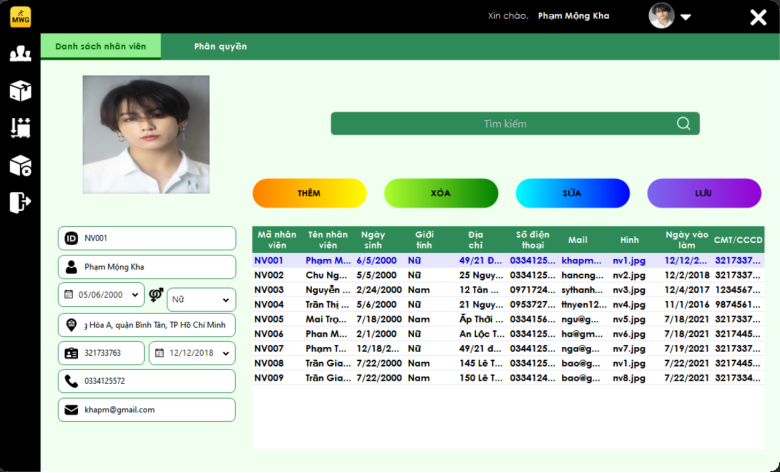Image resolution: width=780 pixels, height=473 pixels.
Task: Click the XÓA button
Action: (441, 193)
